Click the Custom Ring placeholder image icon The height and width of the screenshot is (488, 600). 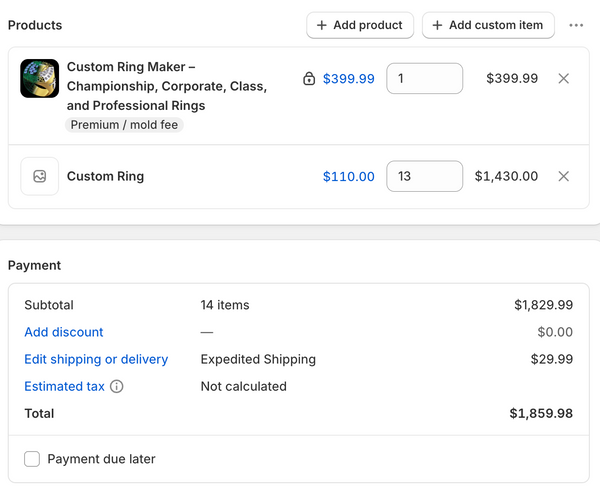pos(39,176)
